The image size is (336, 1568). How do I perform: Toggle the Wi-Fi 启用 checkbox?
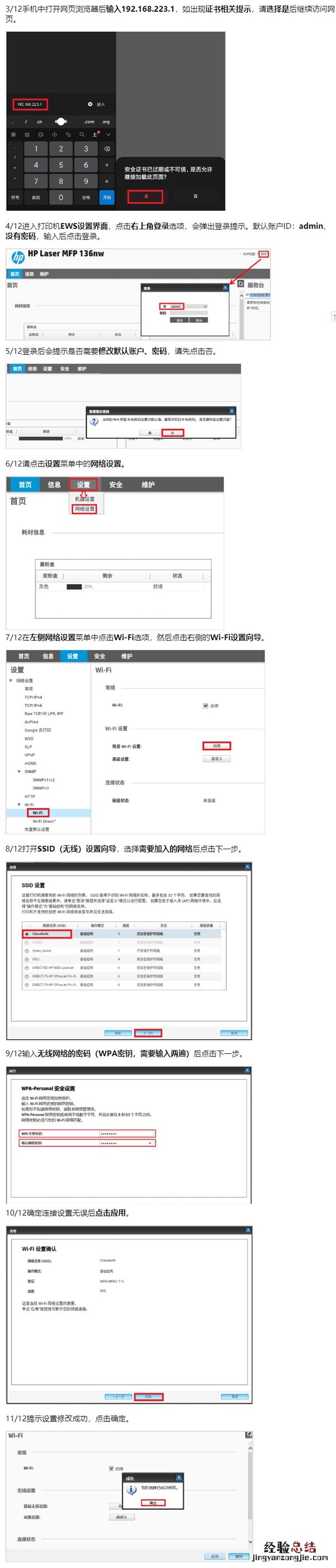point(206,705)
